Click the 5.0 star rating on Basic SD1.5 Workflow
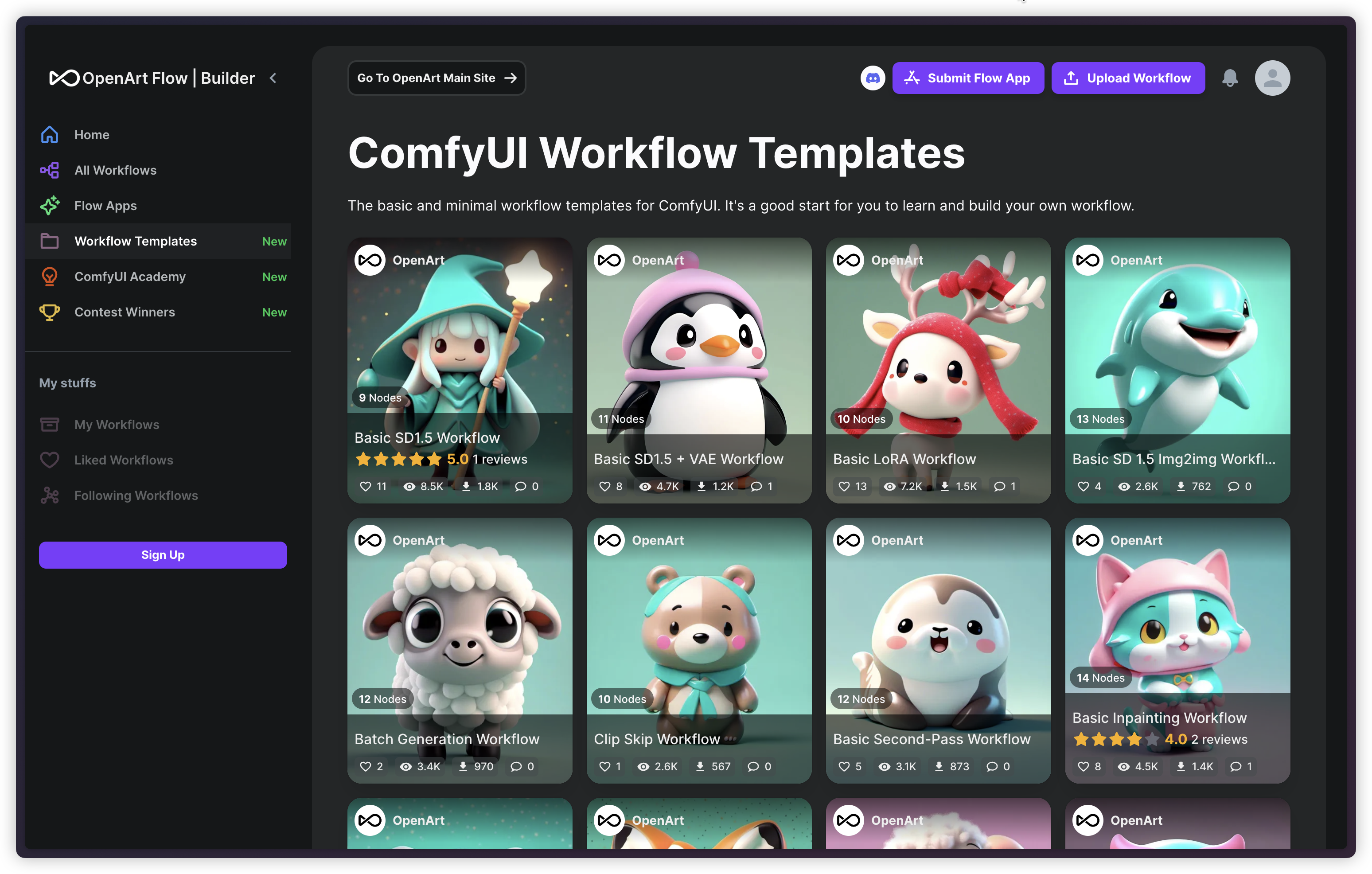The width and height of the screenshot is (1372, 874). tap(412, 459)
